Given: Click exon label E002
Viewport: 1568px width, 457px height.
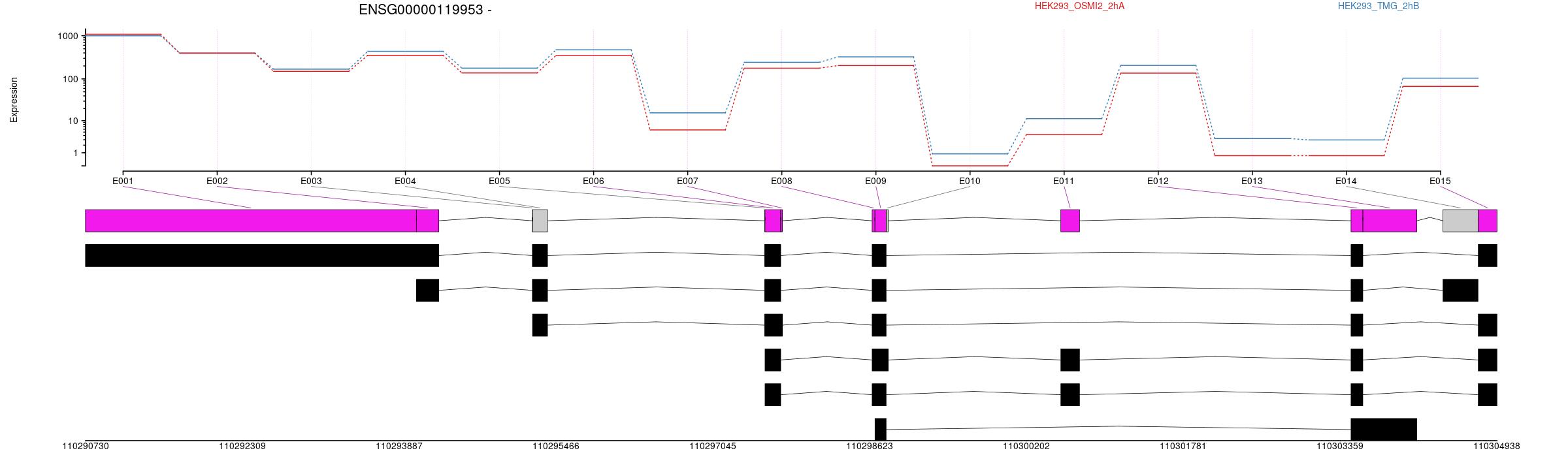Looking at the screenshot, I should pos(217,181).
